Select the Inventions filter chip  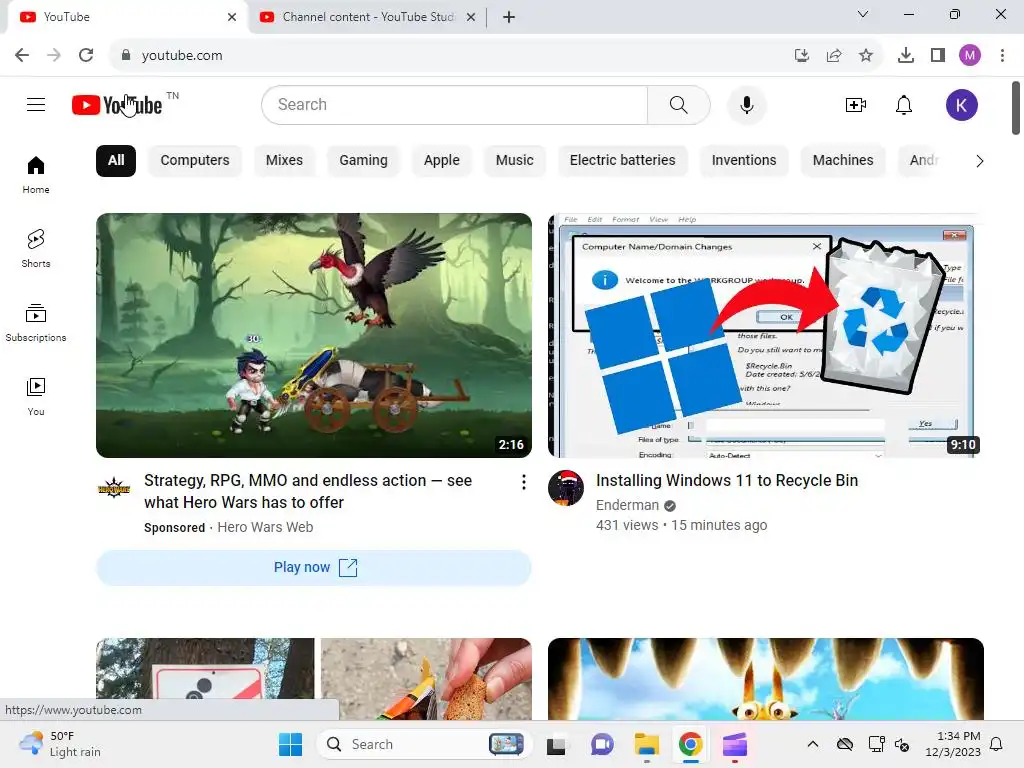(744, 161)
